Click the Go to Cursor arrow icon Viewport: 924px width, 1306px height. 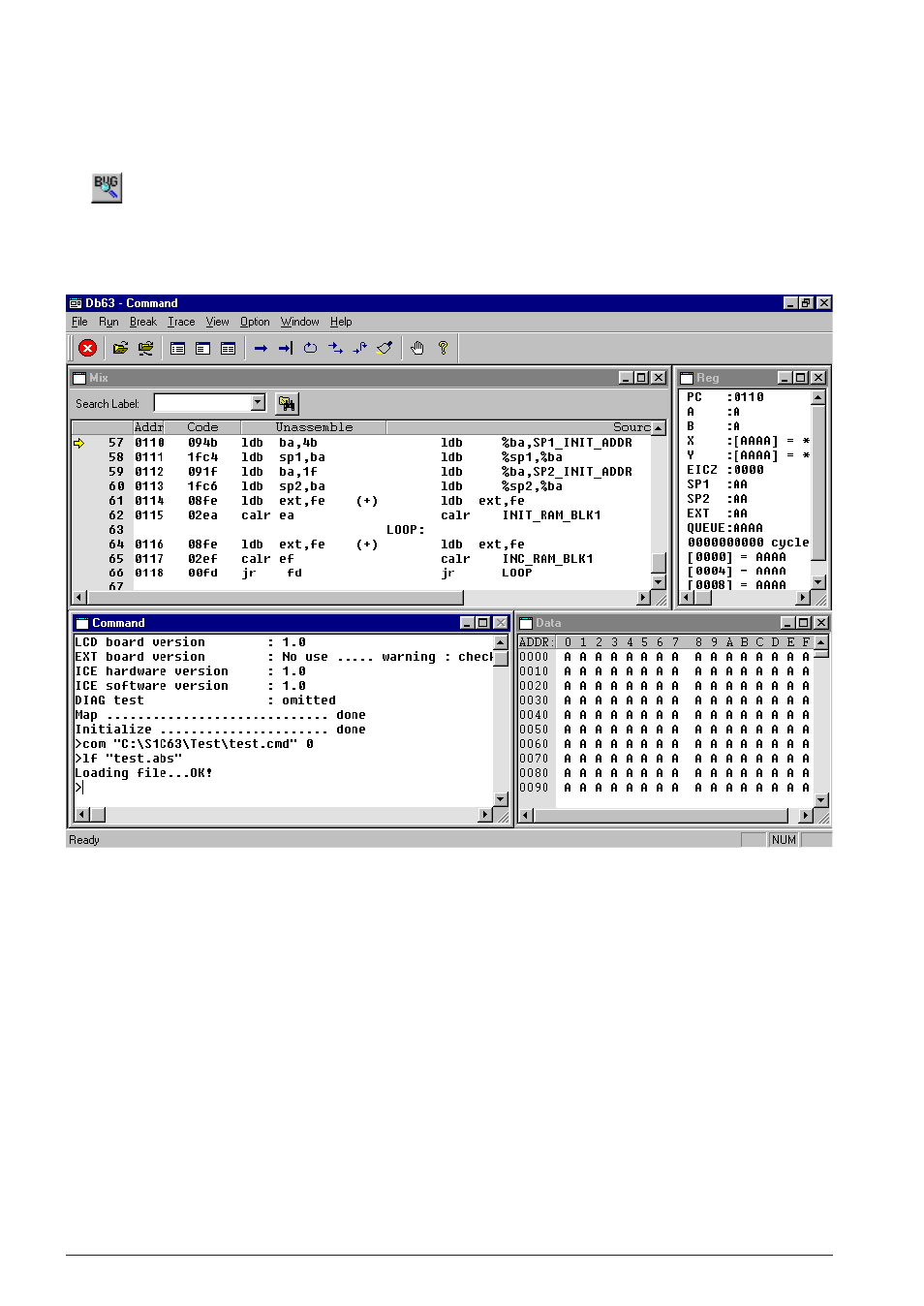pos(285,348)
